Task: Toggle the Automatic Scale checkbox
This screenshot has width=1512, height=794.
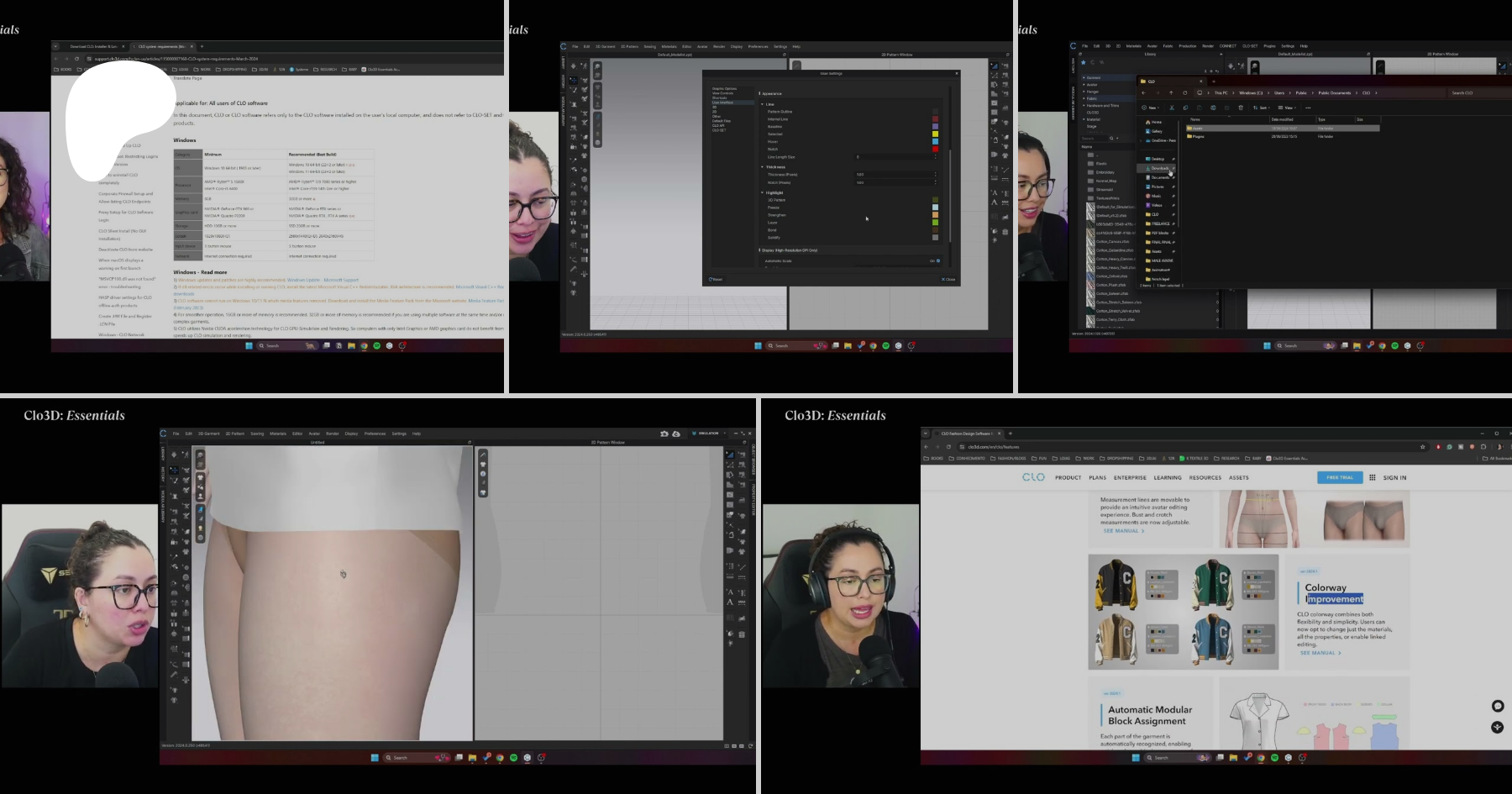Action: [937, 261]
